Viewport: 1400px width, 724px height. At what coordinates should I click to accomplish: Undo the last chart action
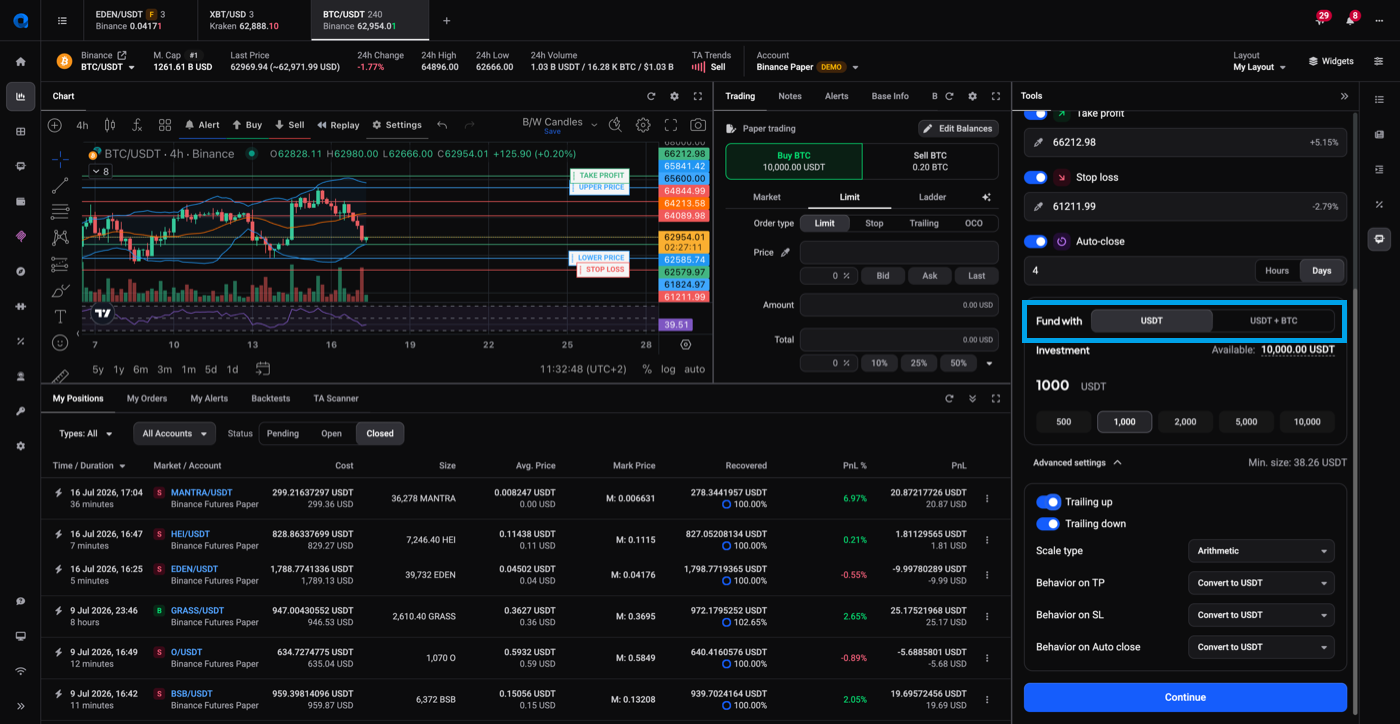(442, 125)
